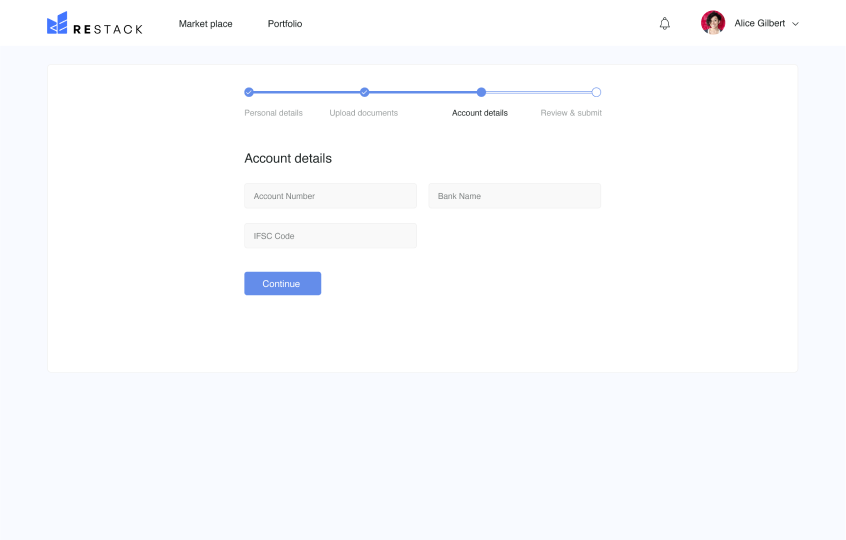Click the Upload documents step label

tap(364, 113)
